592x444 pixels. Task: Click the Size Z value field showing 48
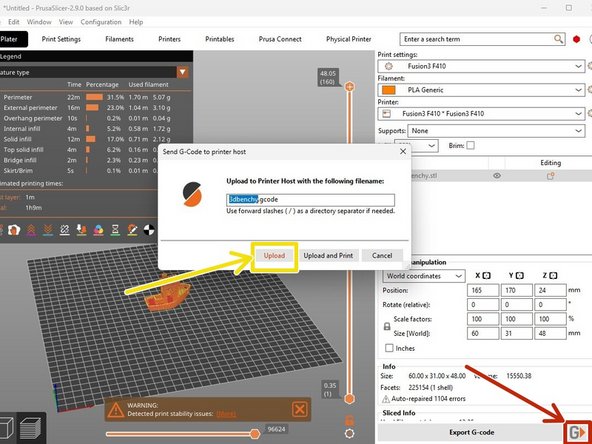coord(550,333)
